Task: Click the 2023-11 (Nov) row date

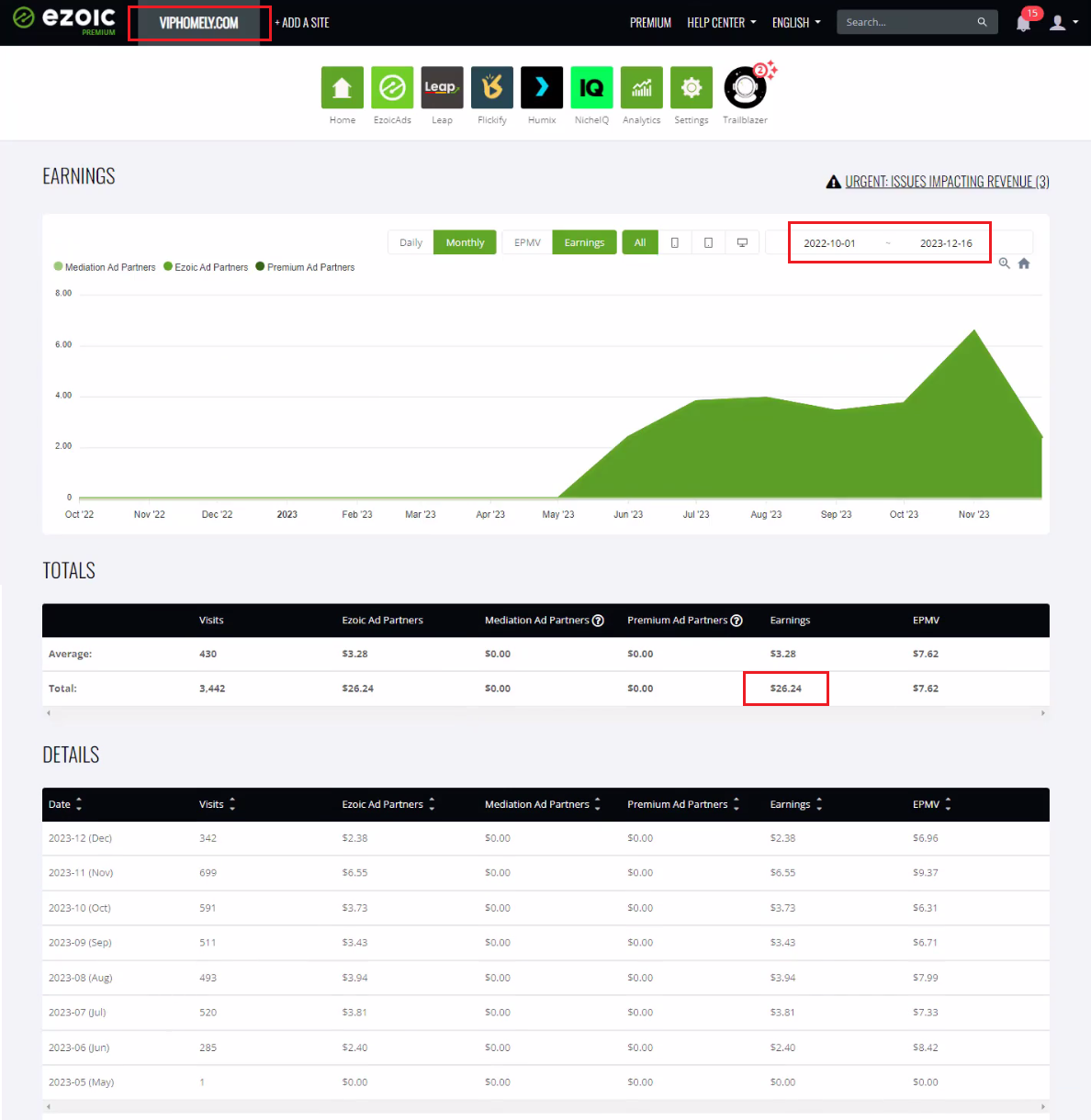Action: click(x=81, y=873)
